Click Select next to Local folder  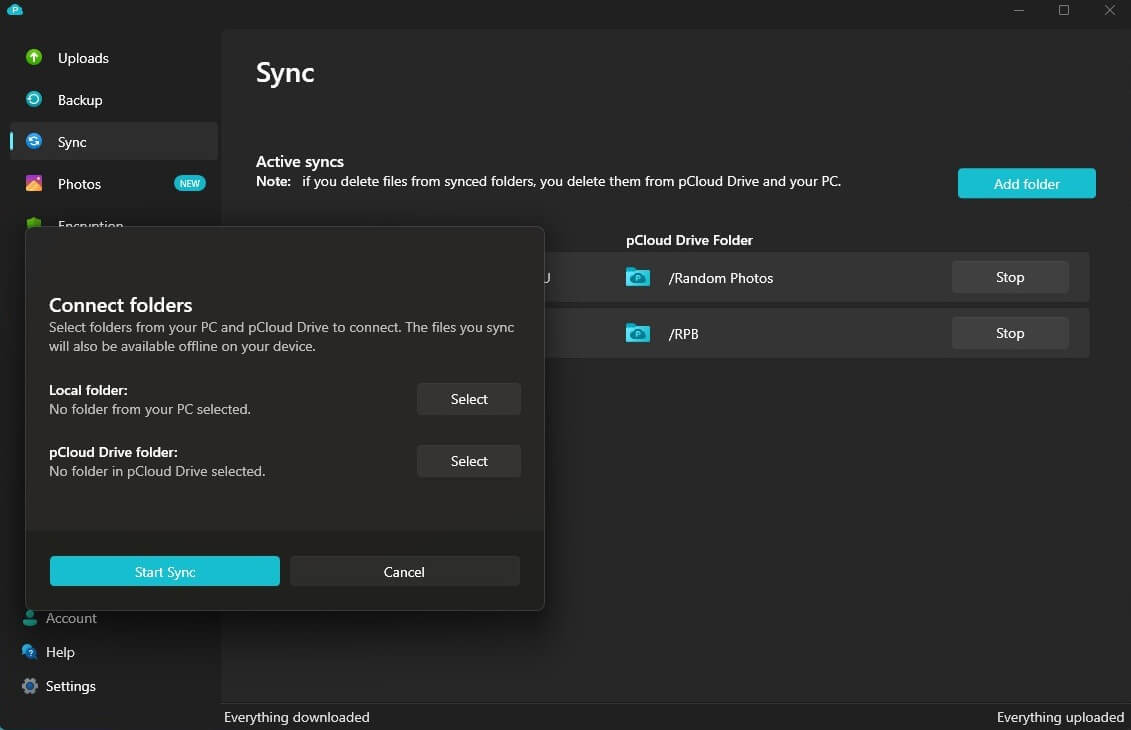[468, 398]
